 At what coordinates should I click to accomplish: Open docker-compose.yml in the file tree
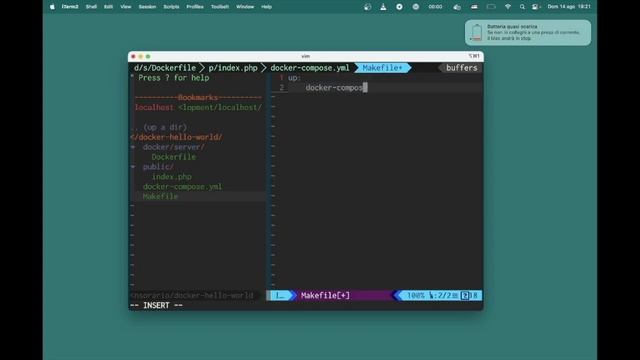[182, 187]
